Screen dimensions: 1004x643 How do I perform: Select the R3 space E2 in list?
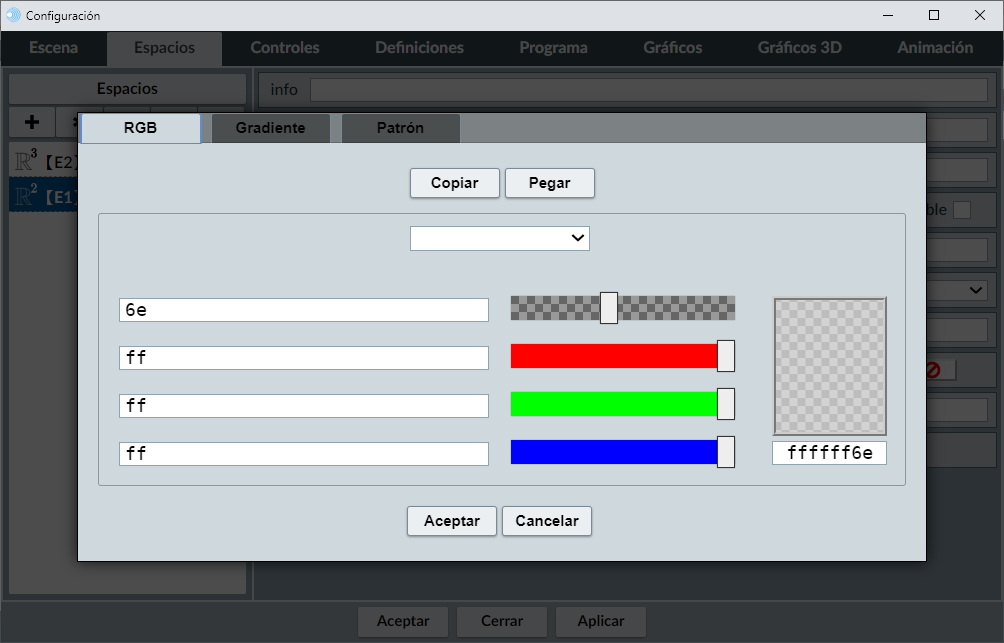coord(43,160)
